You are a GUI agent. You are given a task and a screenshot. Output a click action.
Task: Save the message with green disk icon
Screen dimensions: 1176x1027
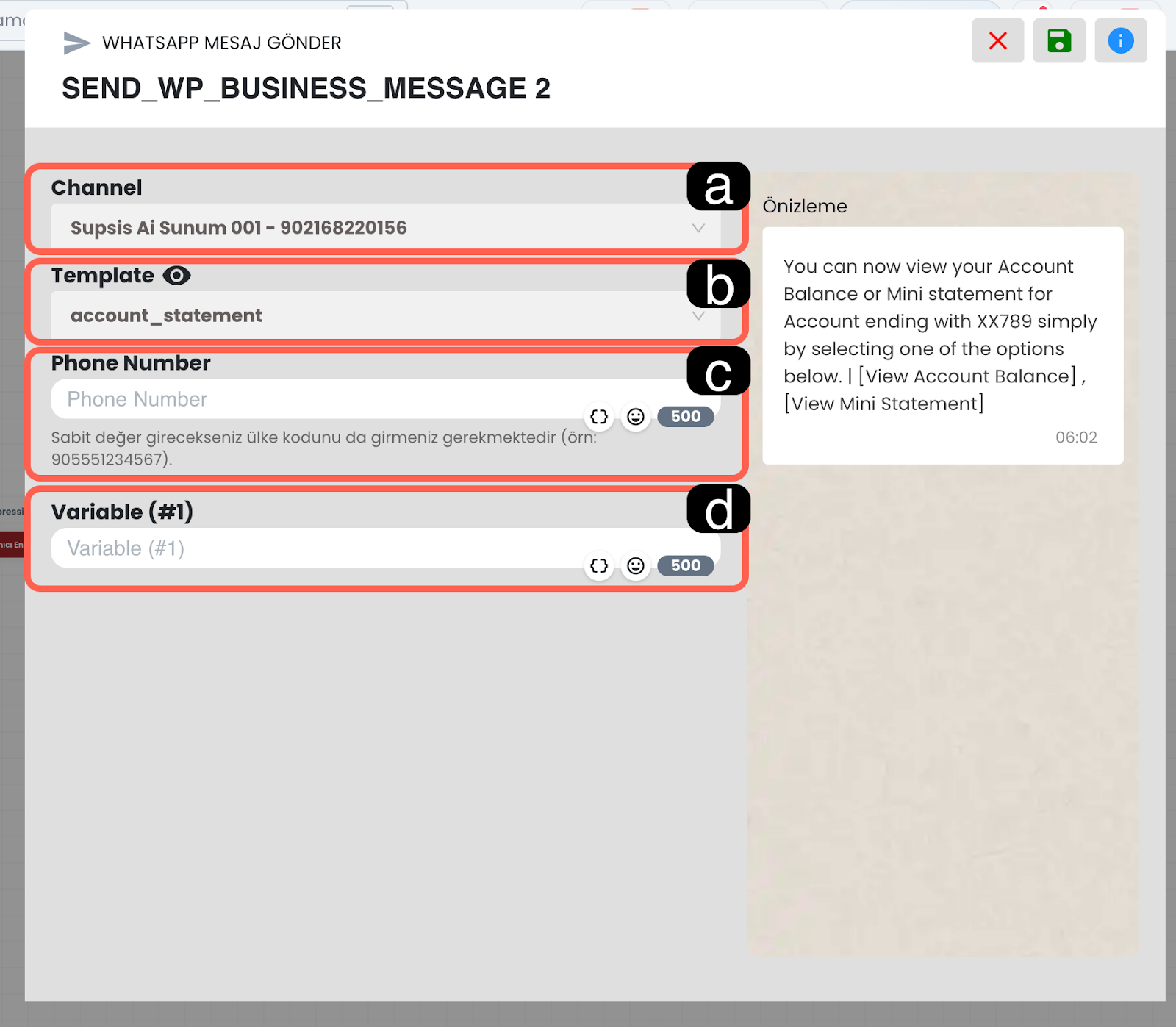pyautogui.click(x=1058, y=41)
